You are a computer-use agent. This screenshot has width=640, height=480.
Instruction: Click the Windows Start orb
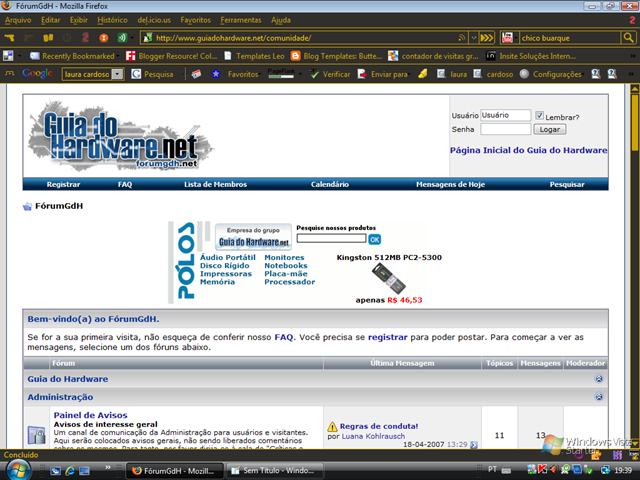[x=18, y=471]
